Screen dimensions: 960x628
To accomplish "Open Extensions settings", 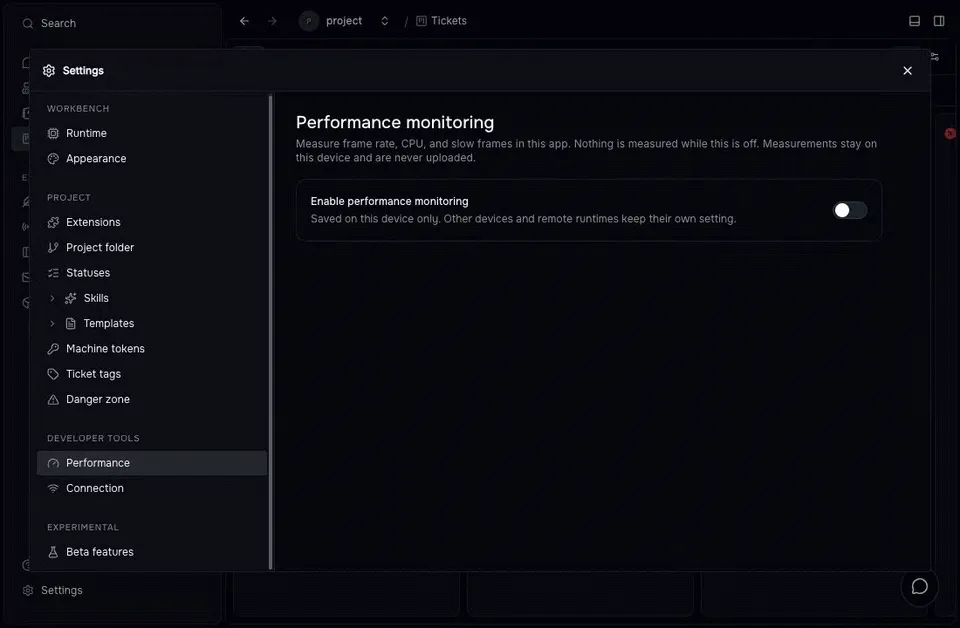I will (x=151, y=222).
